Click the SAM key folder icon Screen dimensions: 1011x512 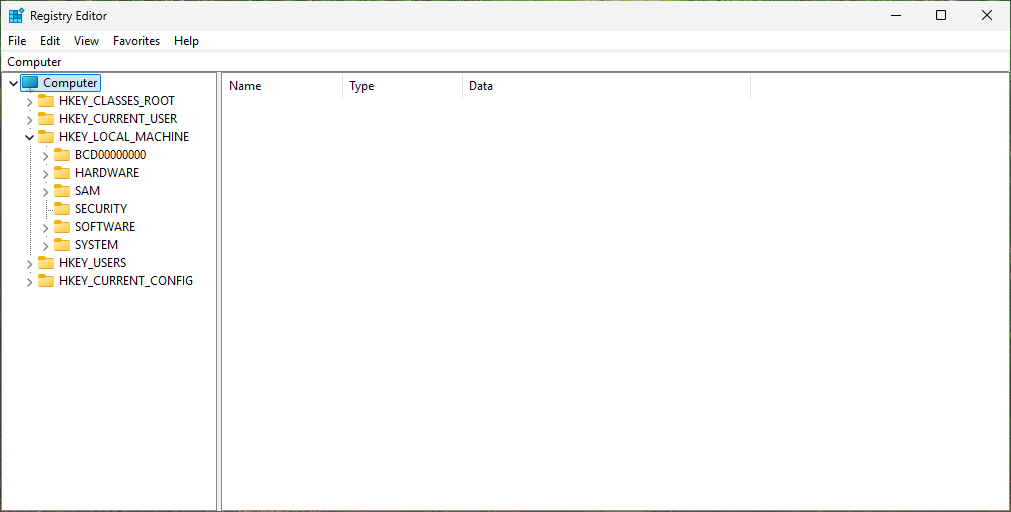tap(62, 191)
